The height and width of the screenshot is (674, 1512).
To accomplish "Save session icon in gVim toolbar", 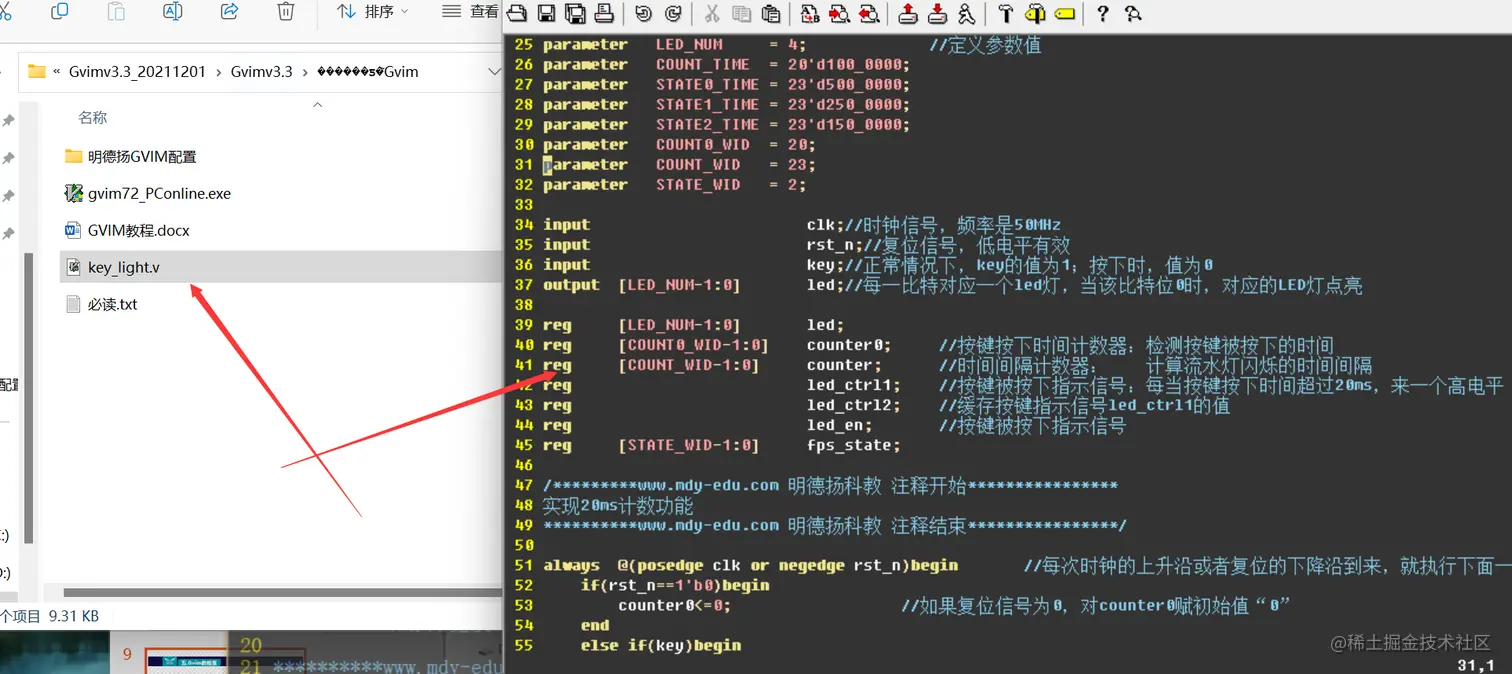I will pos(937,13).
